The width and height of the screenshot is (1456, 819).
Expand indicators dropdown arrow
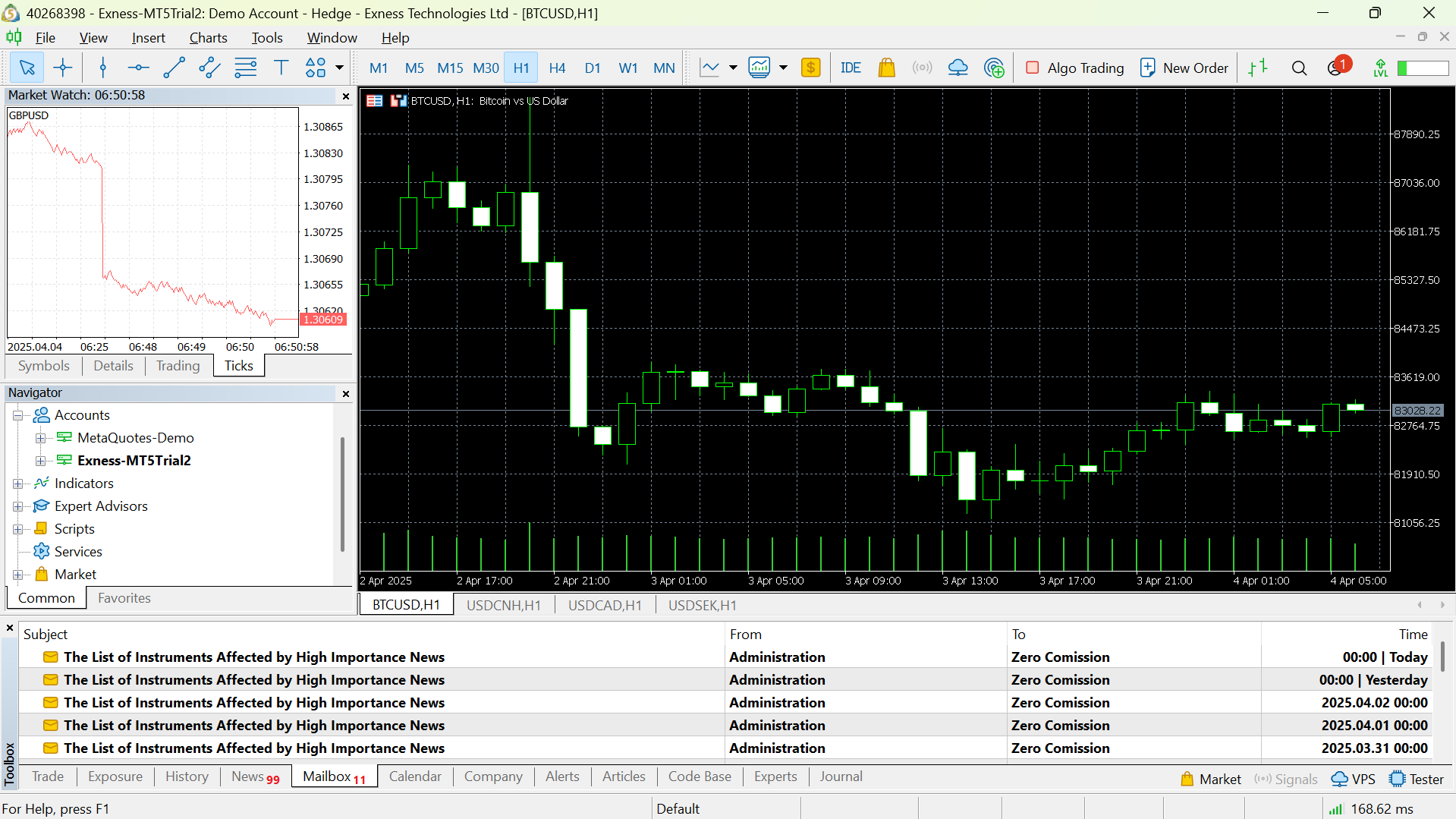coord(783,68)
